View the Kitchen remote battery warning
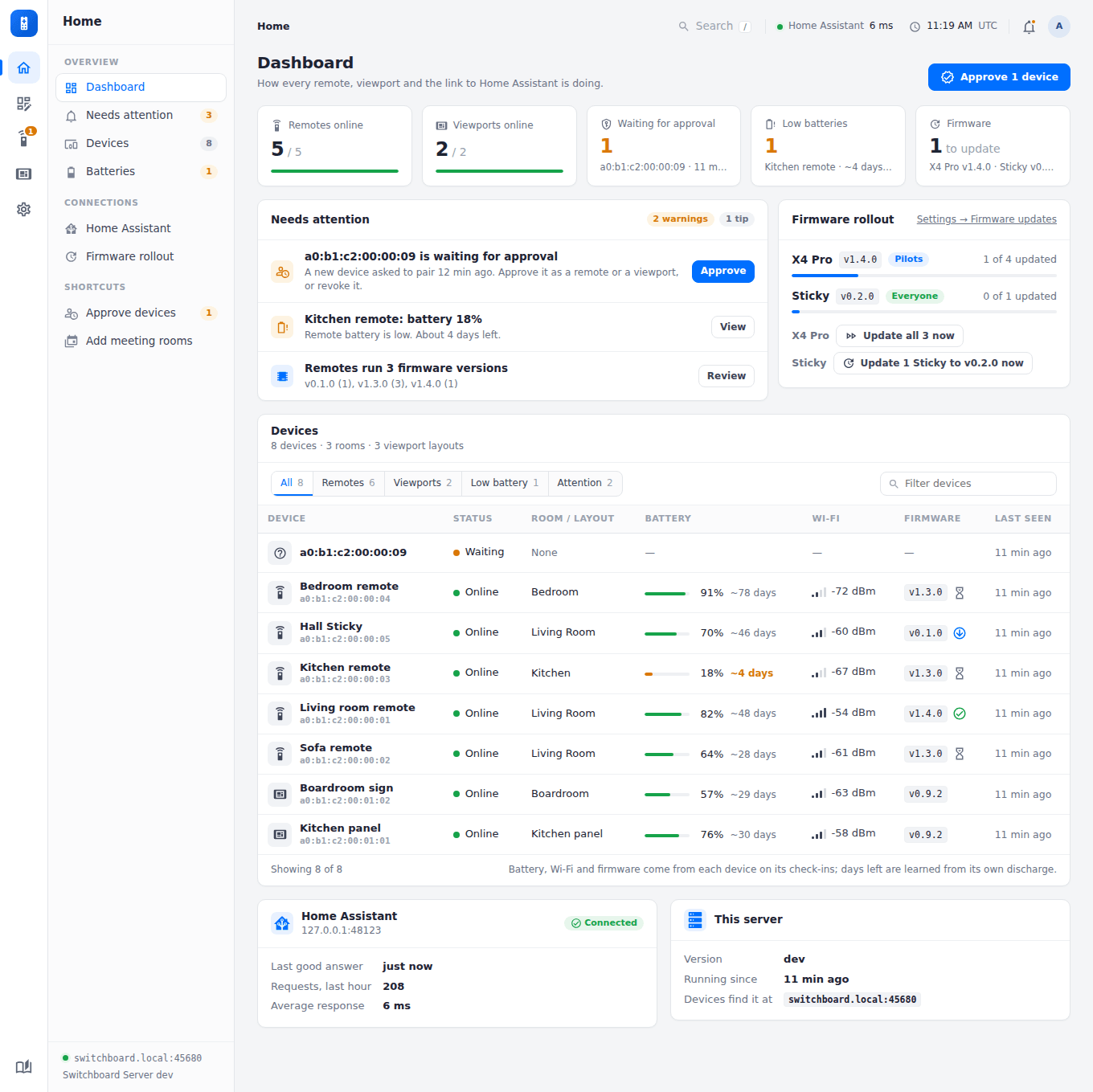The height and width of the screenshot is (1092, 1093). (733, 327)
